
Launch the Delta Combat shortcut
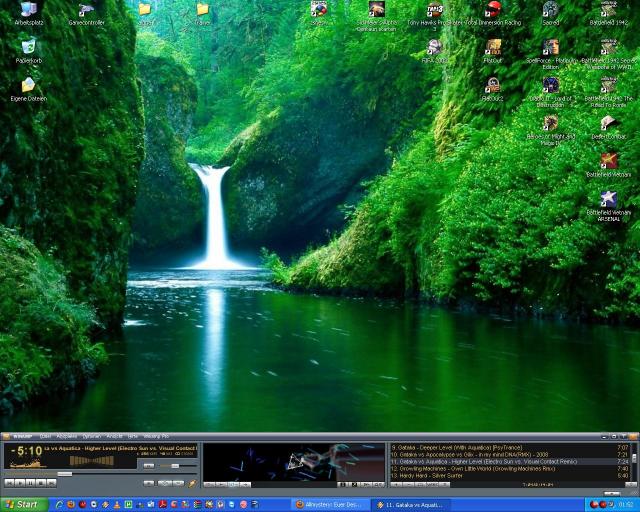tap(608, 124)
